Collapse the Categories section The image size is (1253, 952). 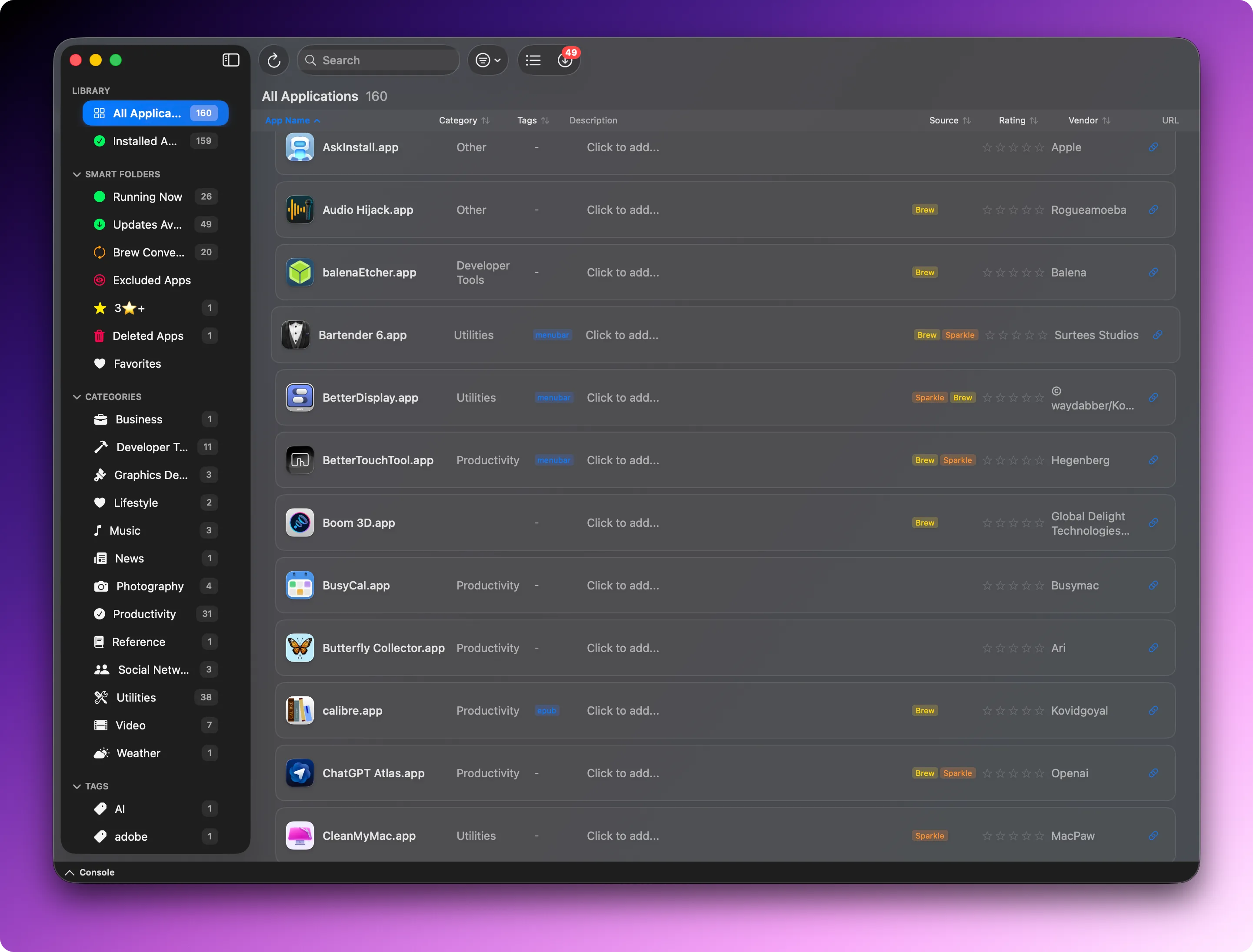(77, 396)
